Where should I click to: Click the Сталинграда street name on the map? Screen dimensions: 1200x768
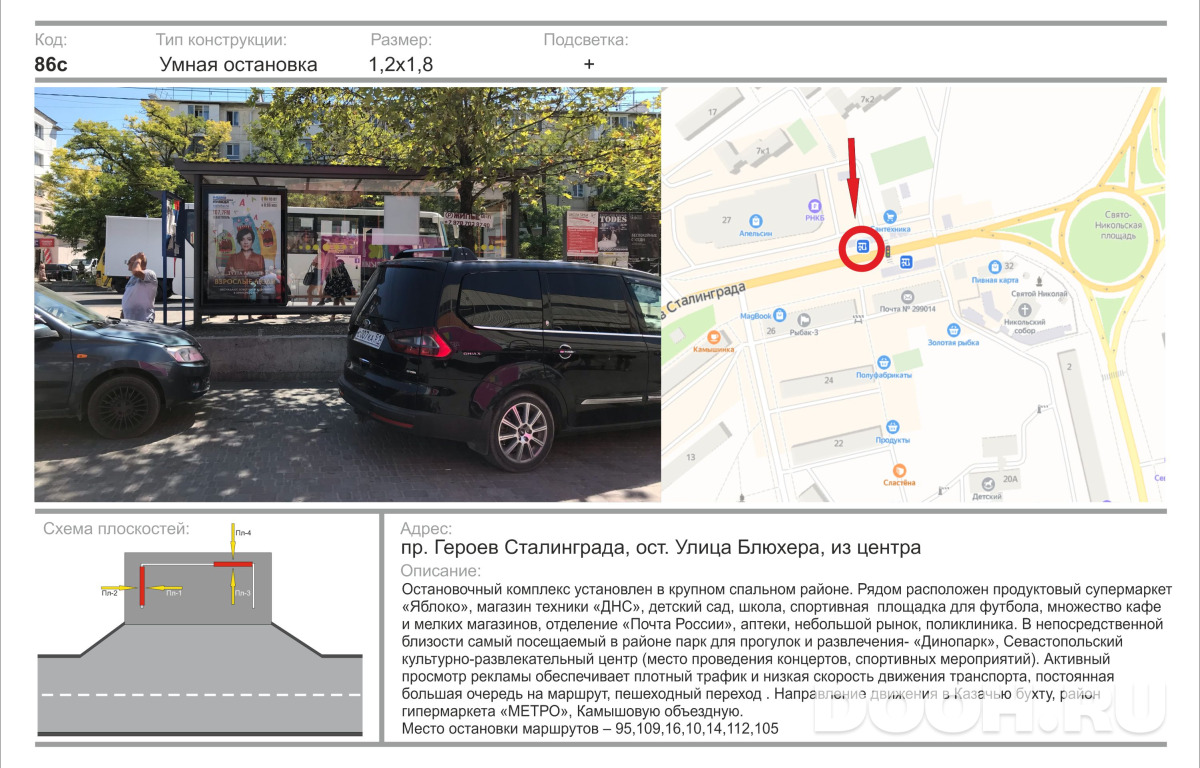coord(708,299)
